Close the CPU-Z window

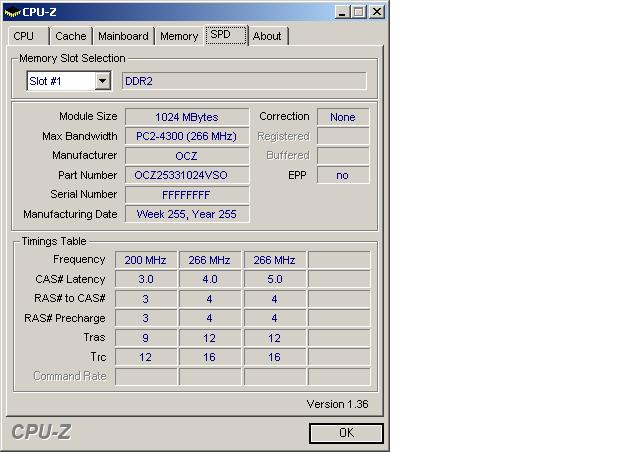[377, 12]
